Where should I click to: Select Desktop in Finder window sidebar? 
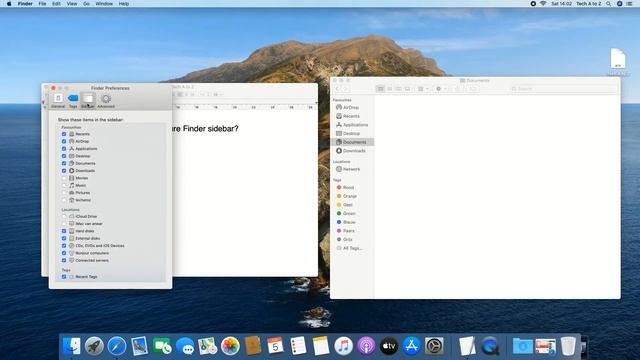[x=352, y=133]
